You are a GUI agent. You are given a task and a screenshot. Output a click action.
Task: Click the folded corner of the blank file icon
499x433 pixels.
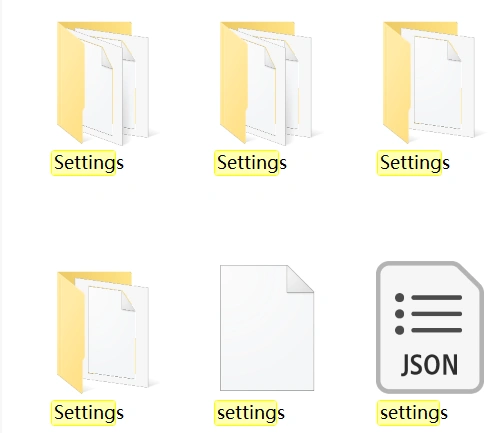[x=300, y=279]
